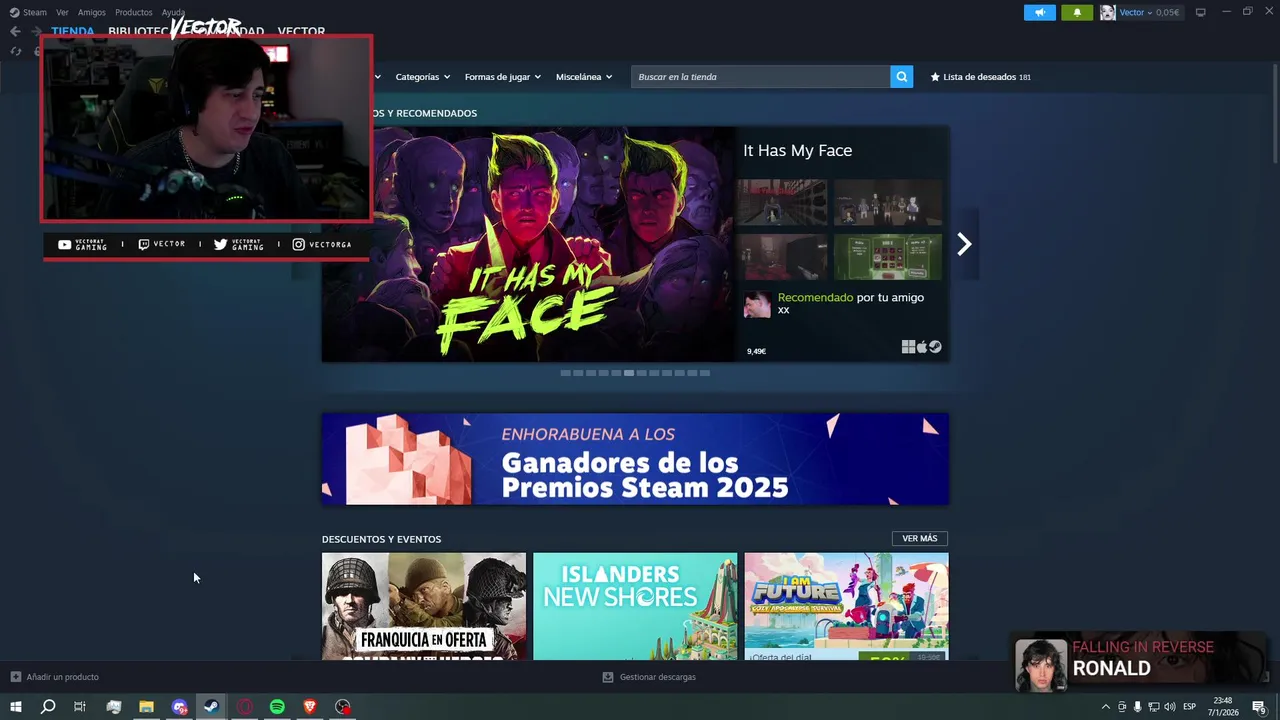The width and height of the screenshot is (1280, 720).
Task: View top-right It Has My Face screenshot
Action: coord(888,203)
